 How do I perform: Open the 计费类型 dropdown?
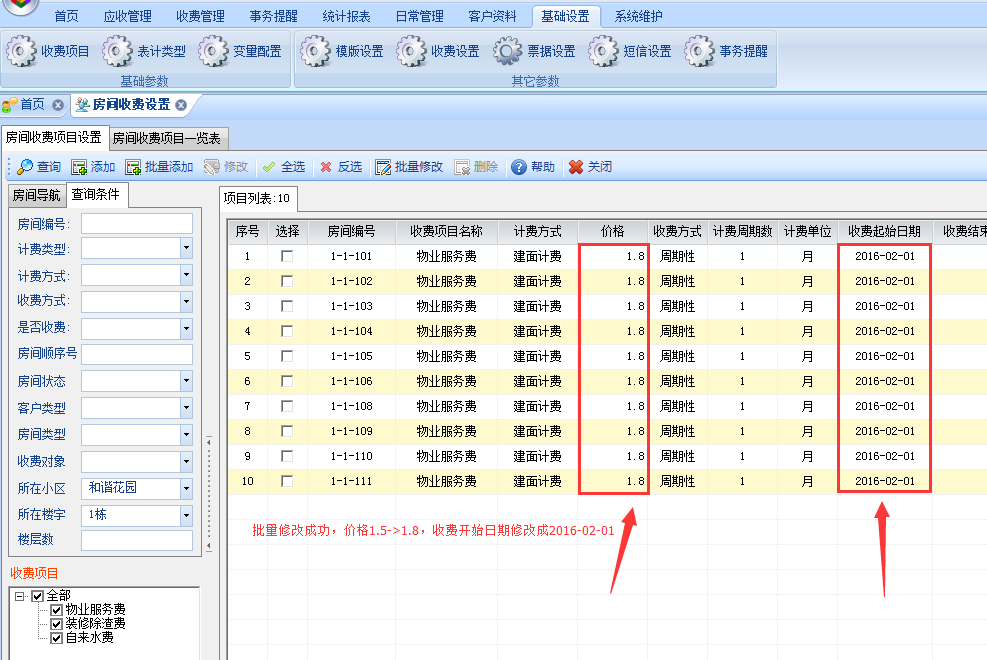[x=186, y=249]
